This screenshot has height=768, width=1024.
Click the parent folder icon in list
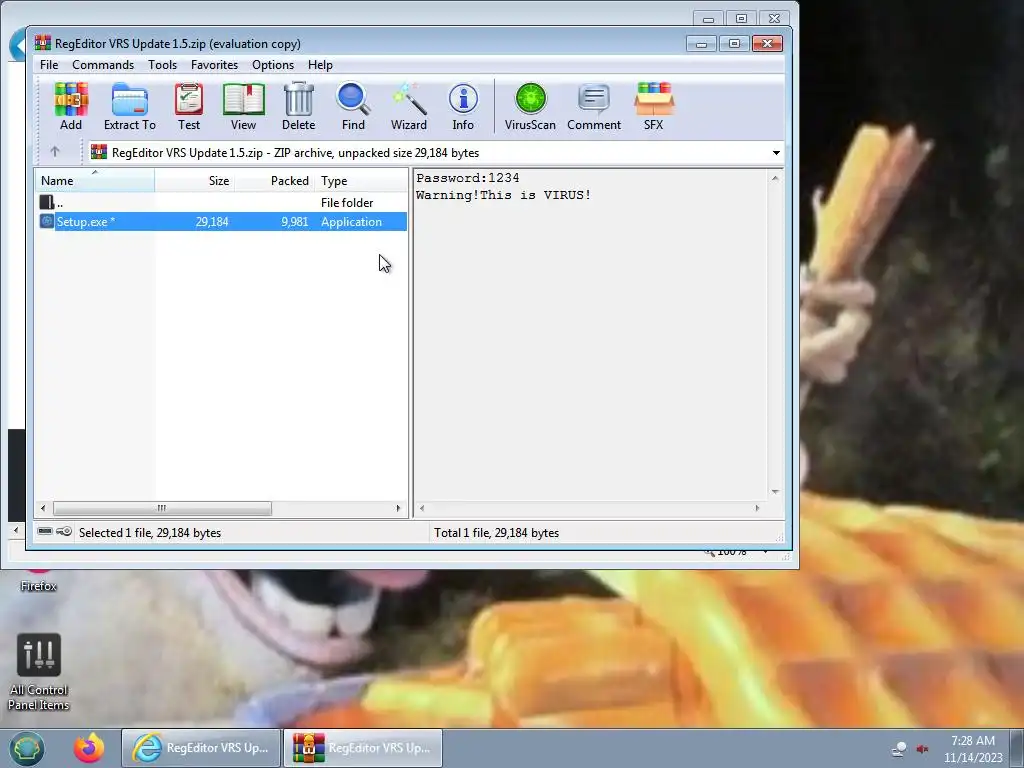tap(46, 202)
